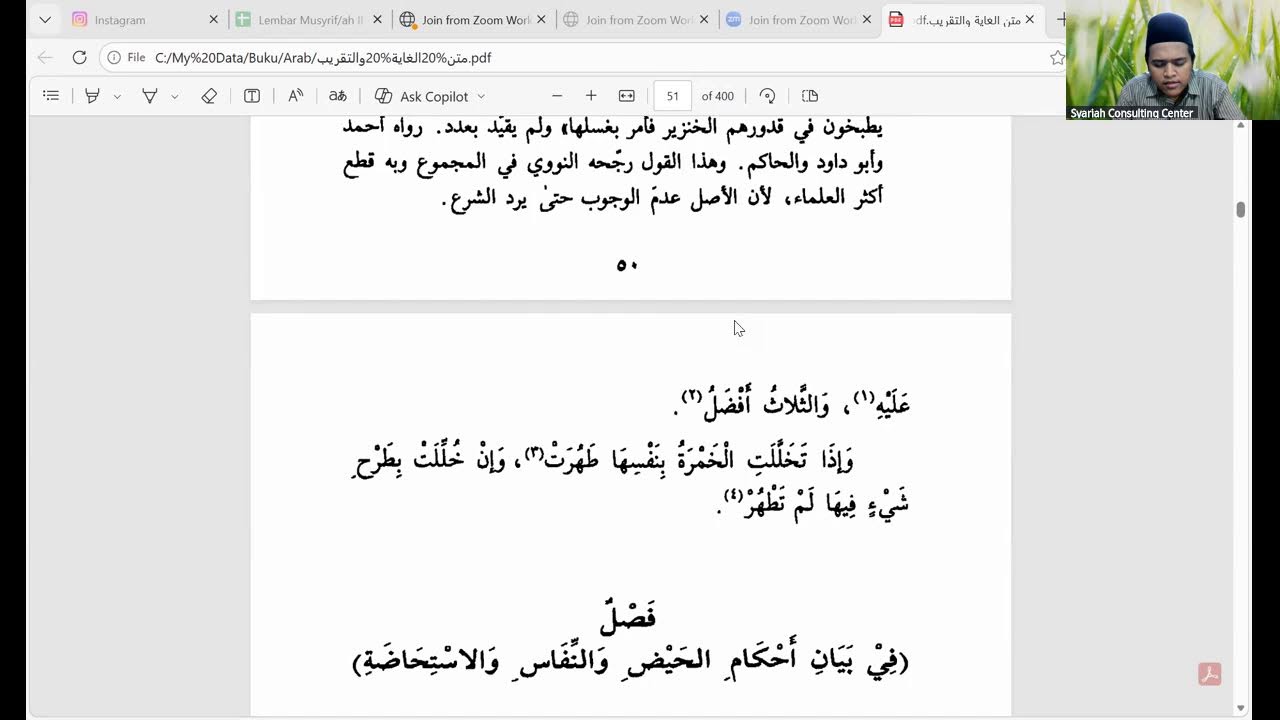Screen dimensions: 1280x720
Task: Click the 'of 400' page count text
Action: [x=717, y=96]
